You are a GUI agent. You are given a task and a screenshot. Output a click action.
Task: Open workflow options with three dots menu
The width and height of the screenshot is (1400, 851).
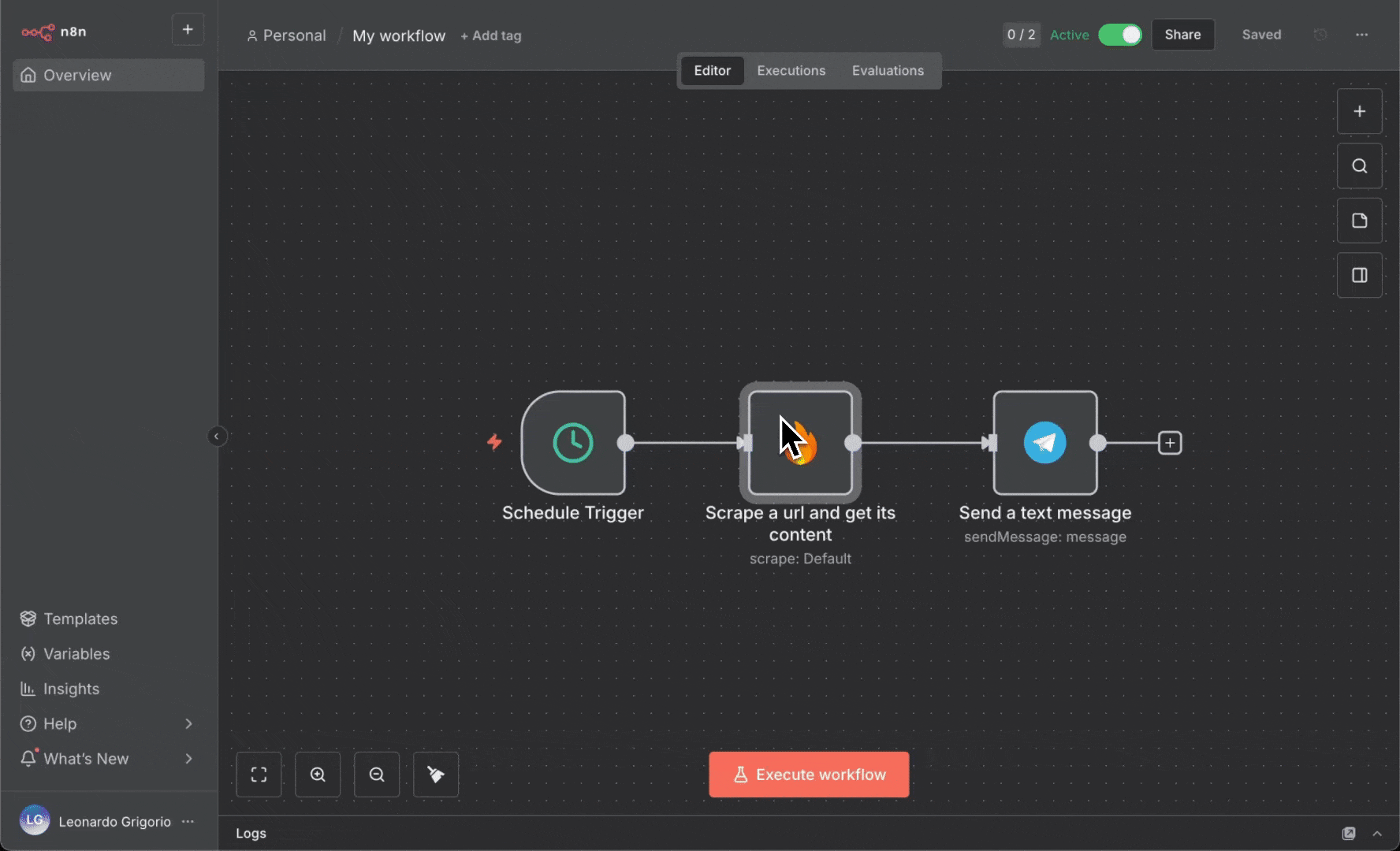(x=1364, y=35)
